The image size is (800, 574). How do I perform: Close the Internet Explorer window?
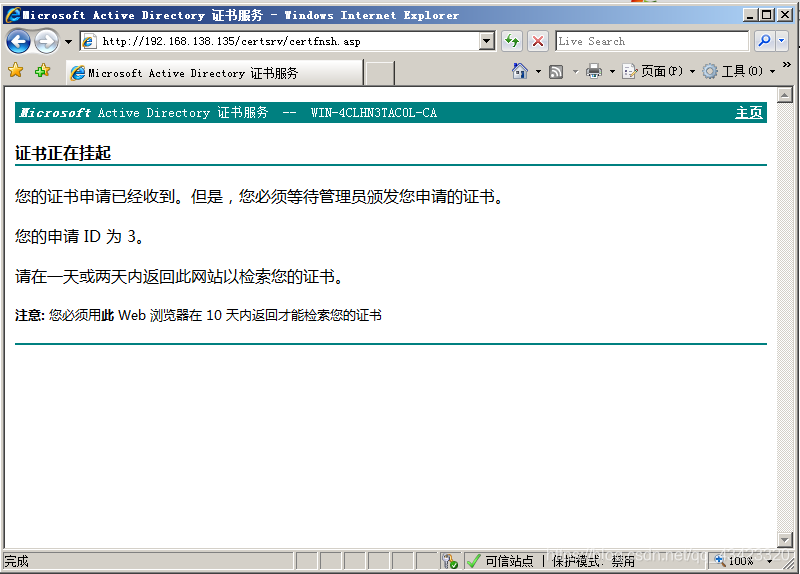click(x=785, y=15)
